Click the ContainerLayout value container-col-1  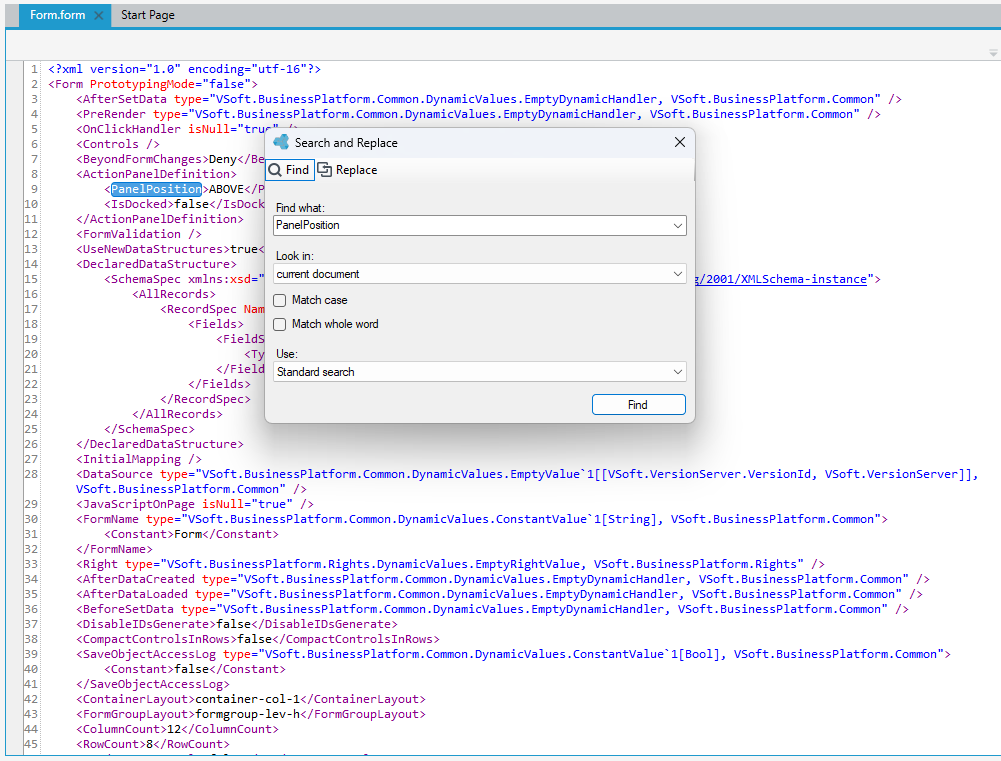coord(248,699)
